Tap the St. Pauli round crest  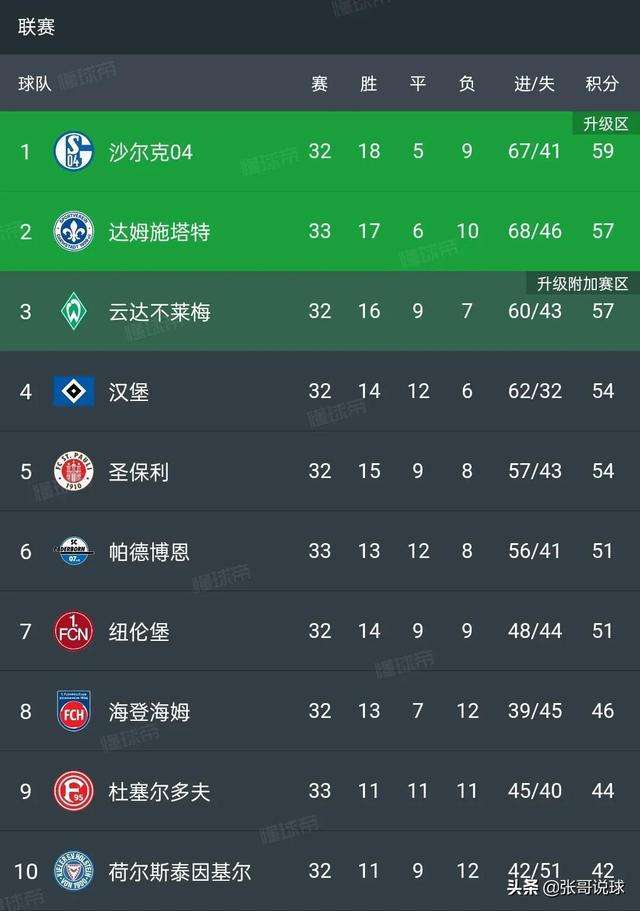coord(74,471)
